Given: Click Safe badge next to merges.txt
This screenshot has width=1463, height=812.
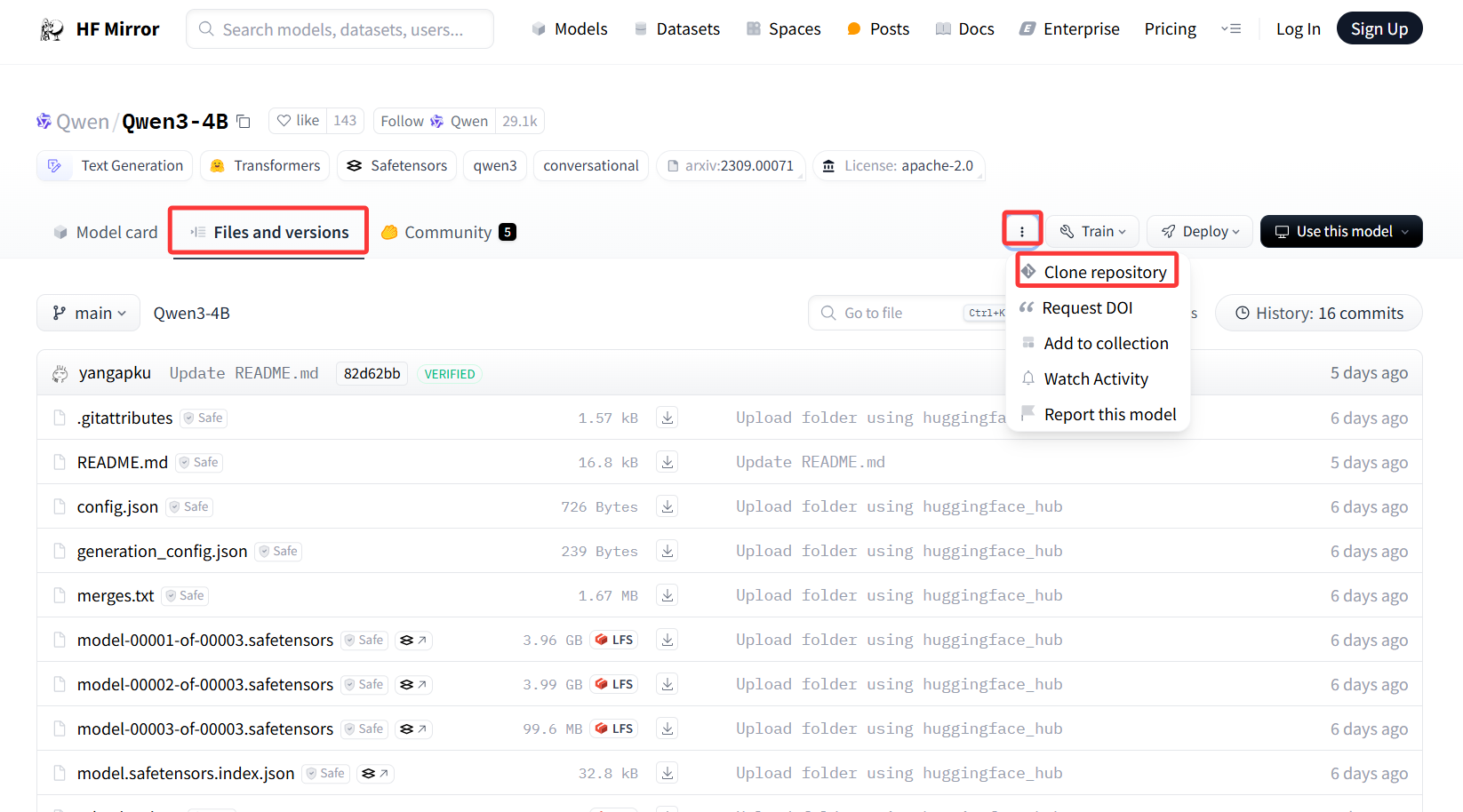Looking at the screenshot, I should click(x=185, y=595).
